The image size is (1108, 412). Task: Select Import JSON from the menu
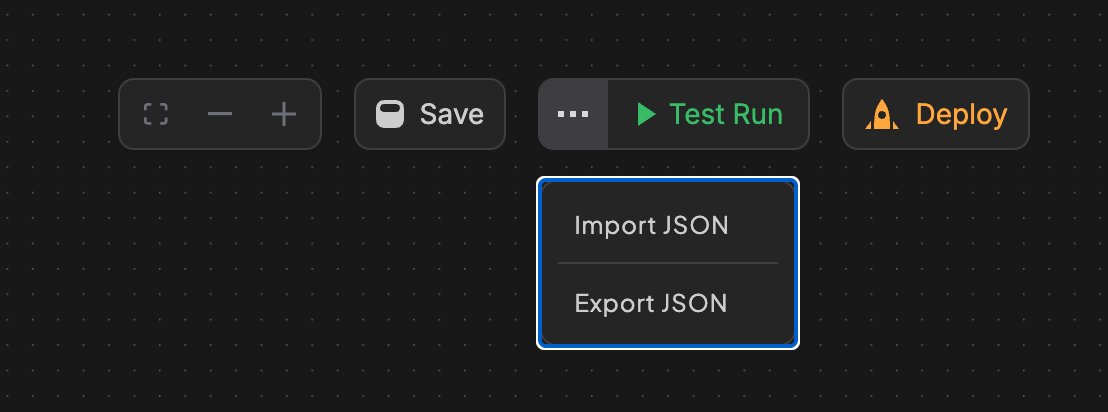(651, 226)
